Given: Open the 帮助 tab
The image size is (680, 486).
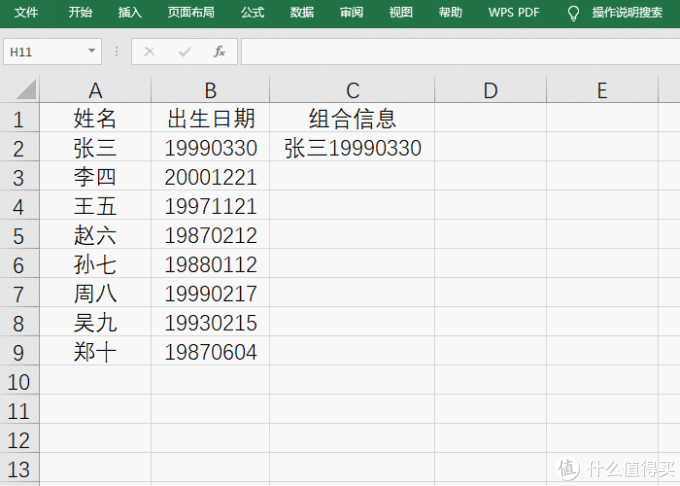Looking at the screenshot, I should pos(450,13).
